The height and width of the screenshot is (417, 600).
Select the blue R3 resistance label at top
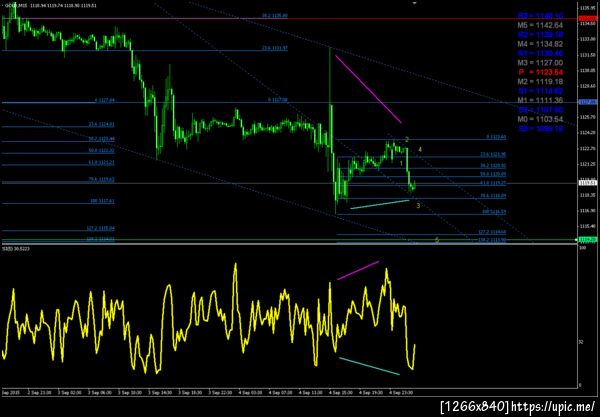(540, 16)
